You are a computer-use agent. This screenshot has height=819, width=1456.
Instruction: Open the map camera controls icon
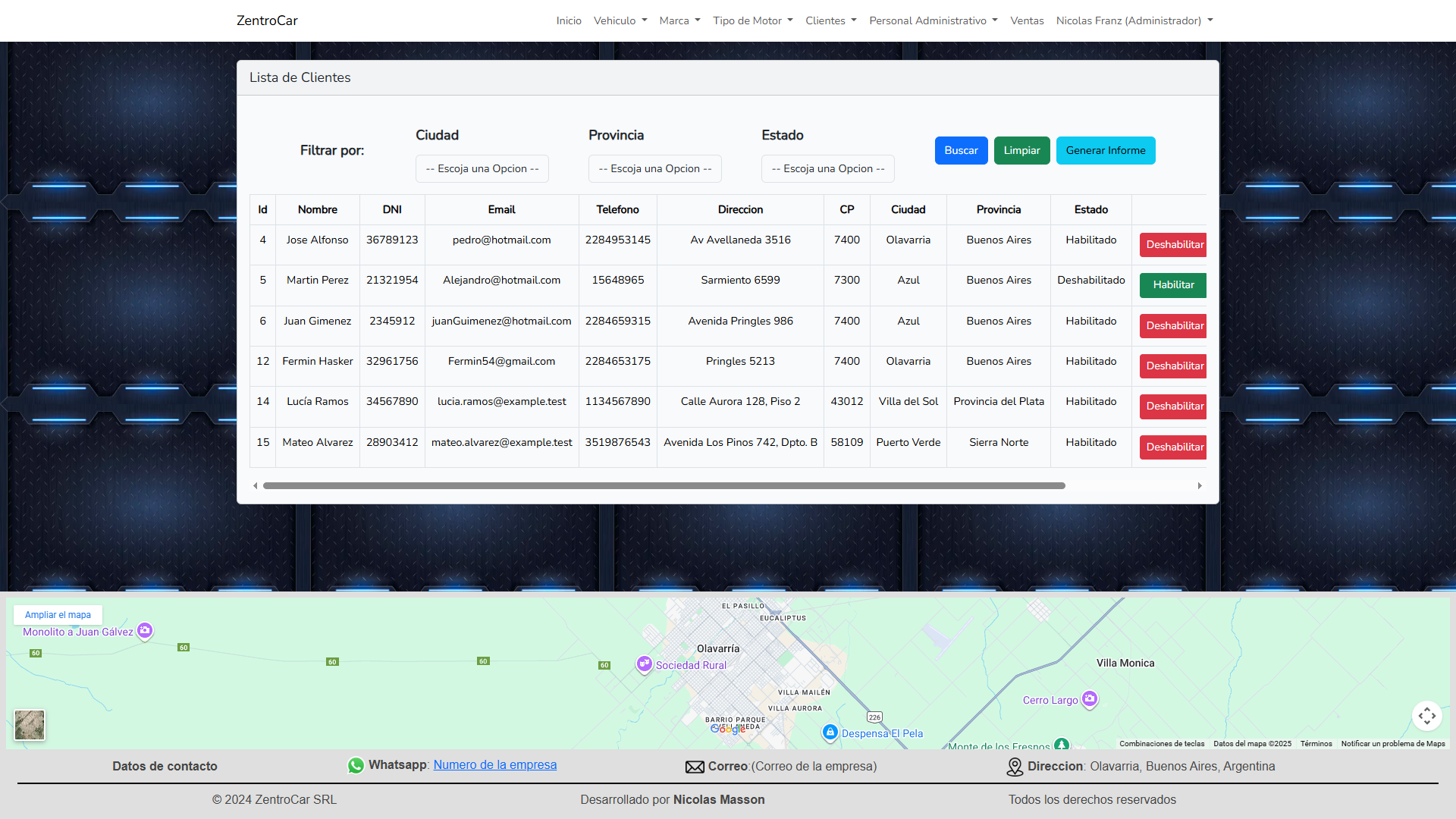(1426, 716)
